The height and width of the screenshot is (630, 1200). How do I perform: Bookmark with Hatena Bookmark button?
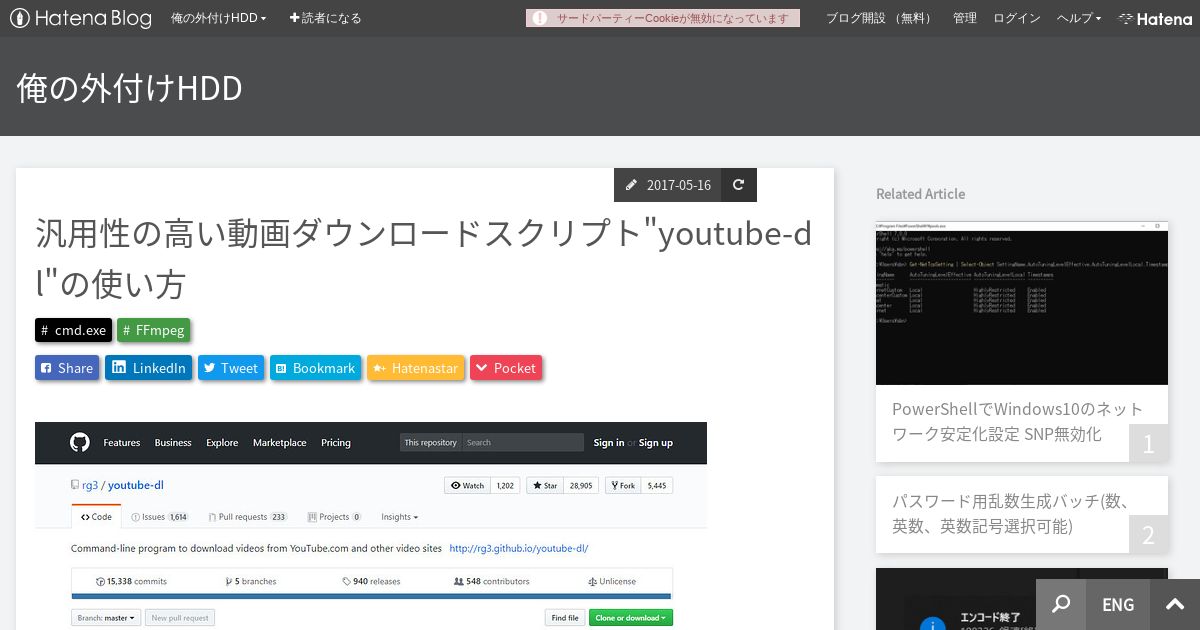(315, 368)
